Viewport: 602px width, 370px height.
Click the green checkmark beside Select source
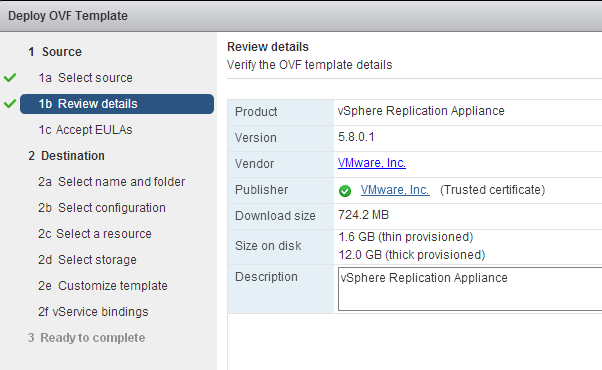point(10,78)
